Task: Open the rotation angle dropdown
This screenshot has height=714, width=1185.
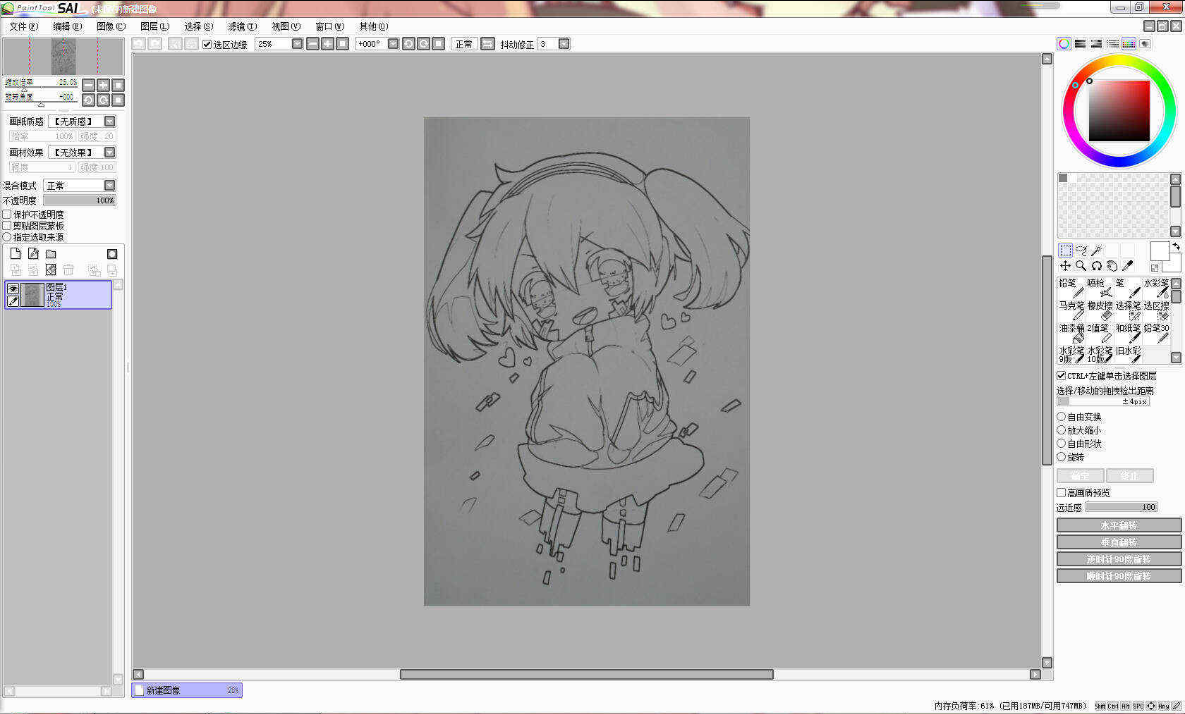Action: tap(393, 44)
